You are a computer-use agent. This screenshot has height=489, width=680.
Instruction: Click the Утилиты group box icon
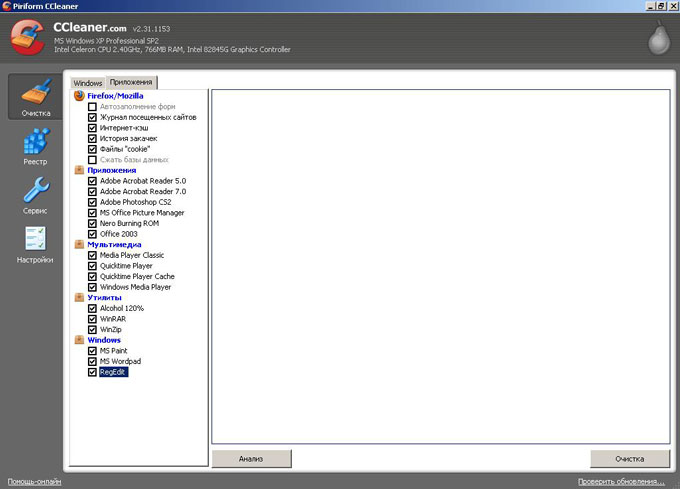click(79, 297)
